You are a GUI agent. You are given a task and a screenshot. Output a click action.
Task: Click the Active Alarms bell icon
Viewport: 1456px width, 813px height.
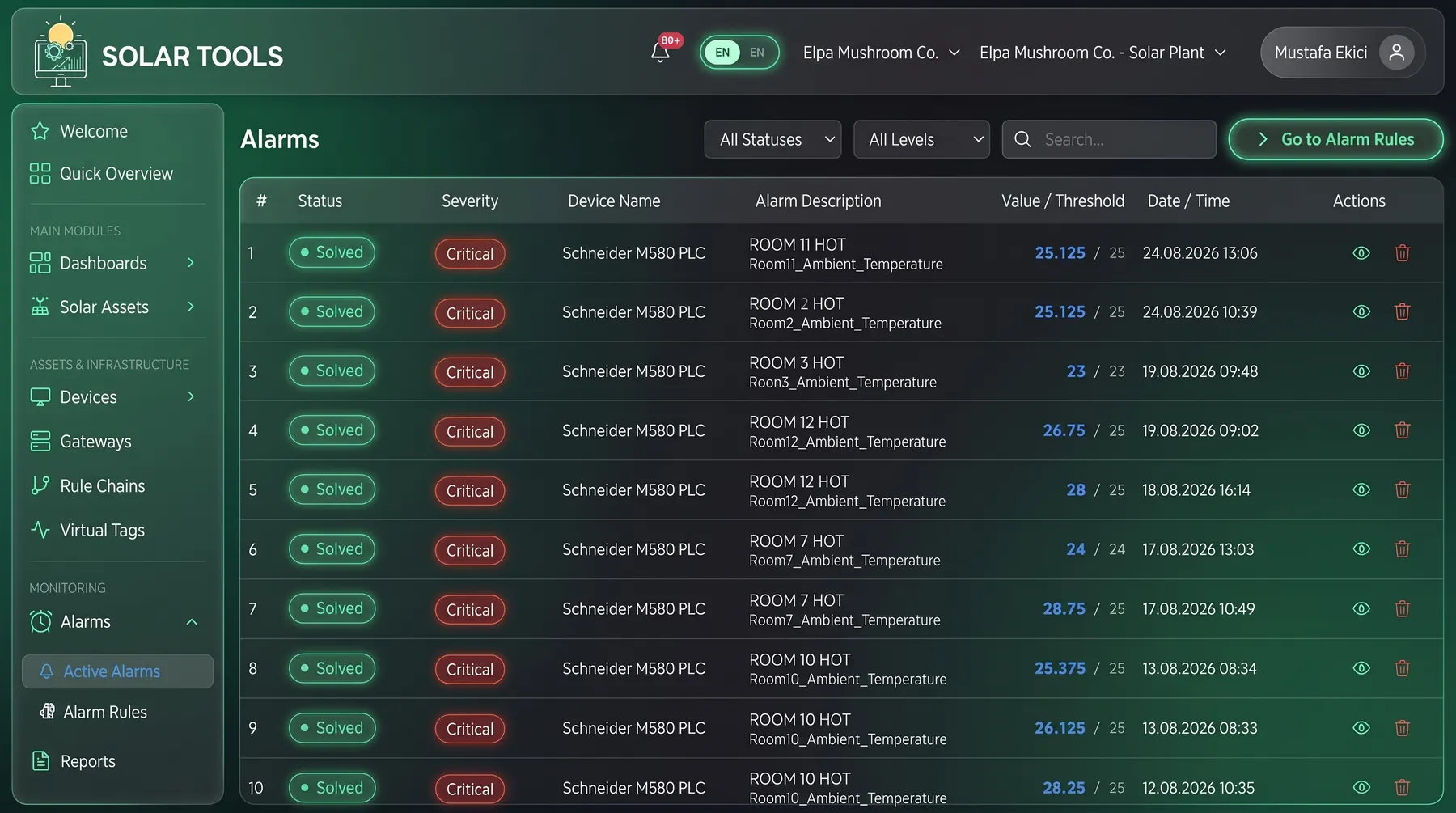click(47, 671)
